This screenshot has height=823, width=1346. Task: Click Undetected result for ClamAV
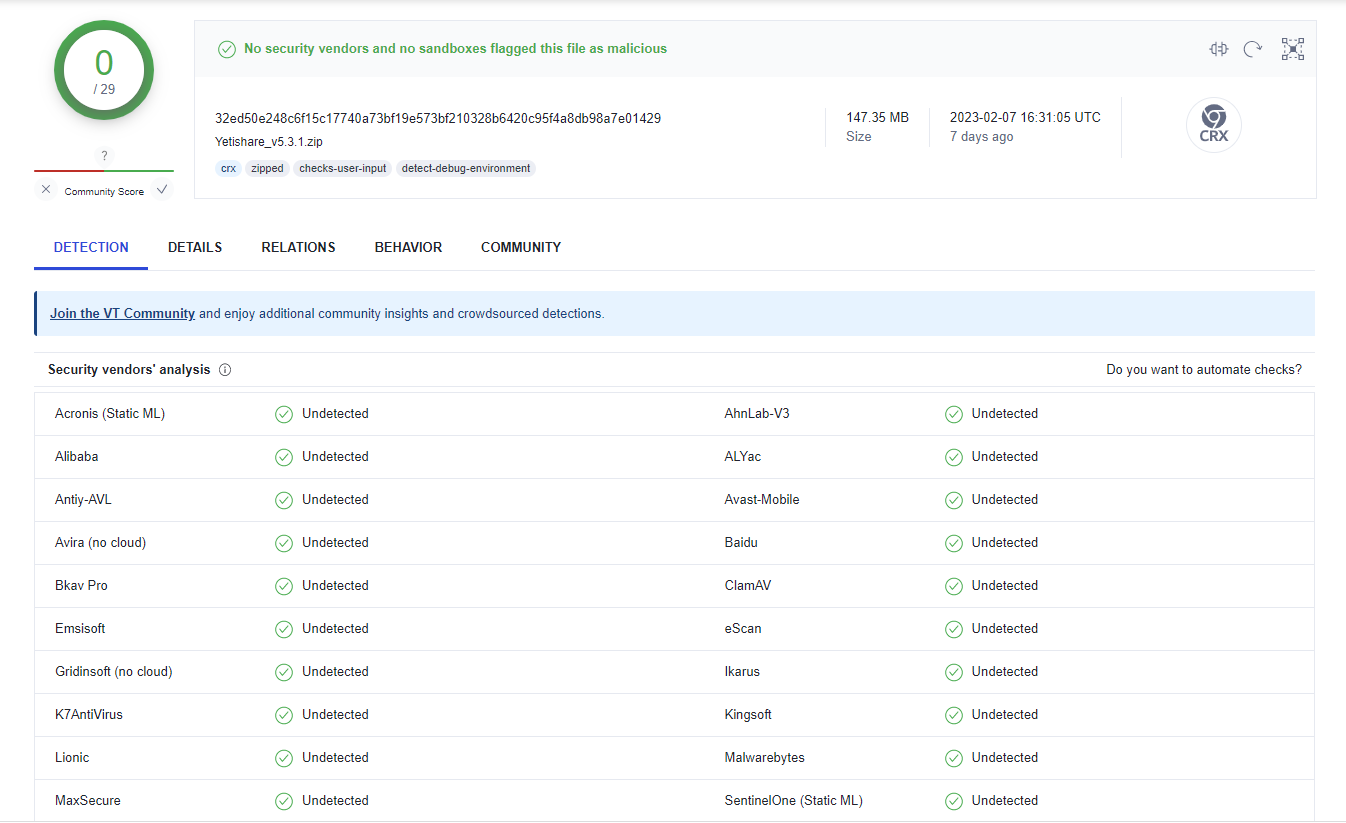[1005, 586]
